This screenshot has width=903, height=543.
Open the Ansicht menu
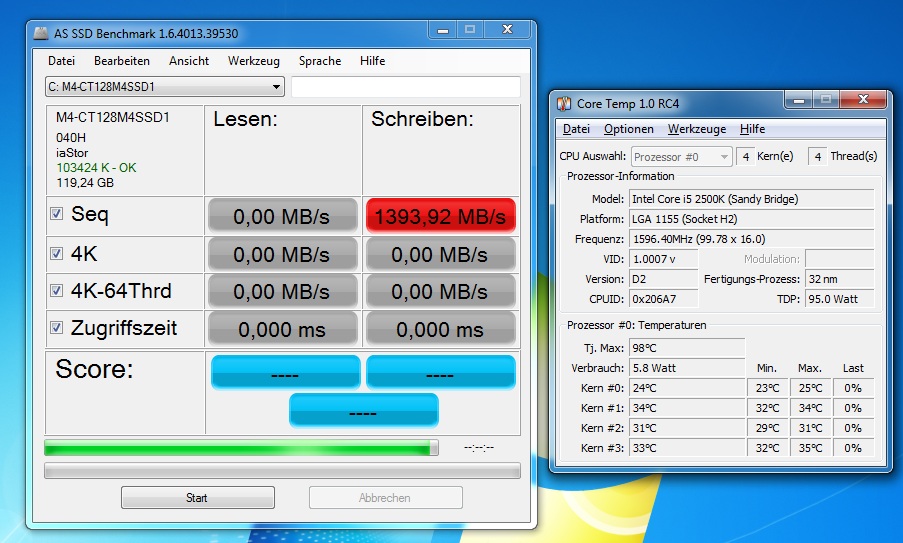coord(189,60)
